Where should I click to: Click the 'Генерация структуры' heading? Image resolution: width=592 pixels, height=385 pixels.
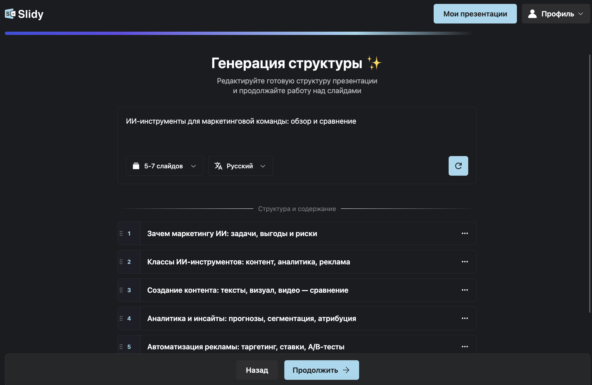click(x=287, y=63)
